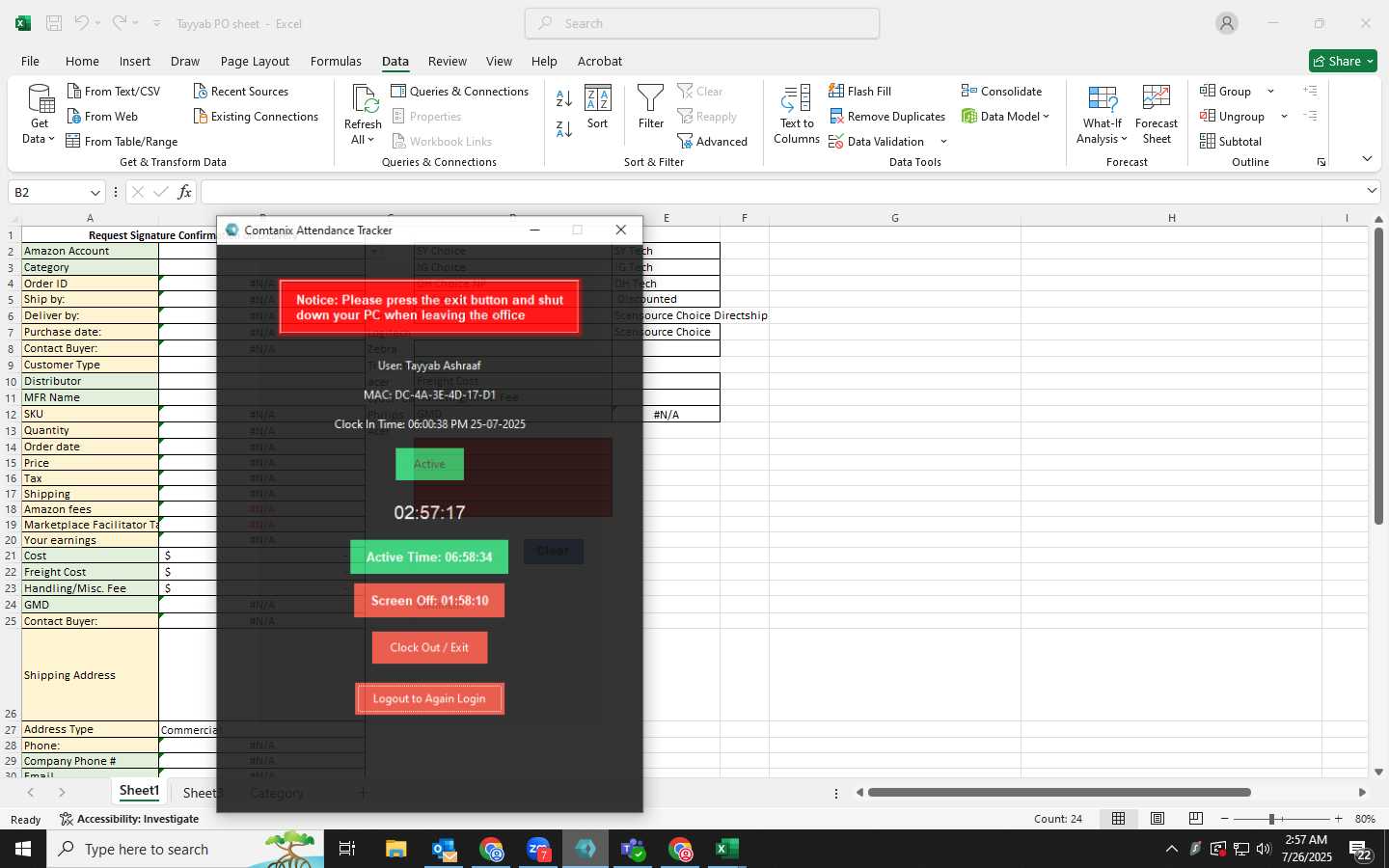Image resolution: width=1389 pixels, height=868 pixels.
Task: Open Existing Connections
Action: (x=256, y=116)
